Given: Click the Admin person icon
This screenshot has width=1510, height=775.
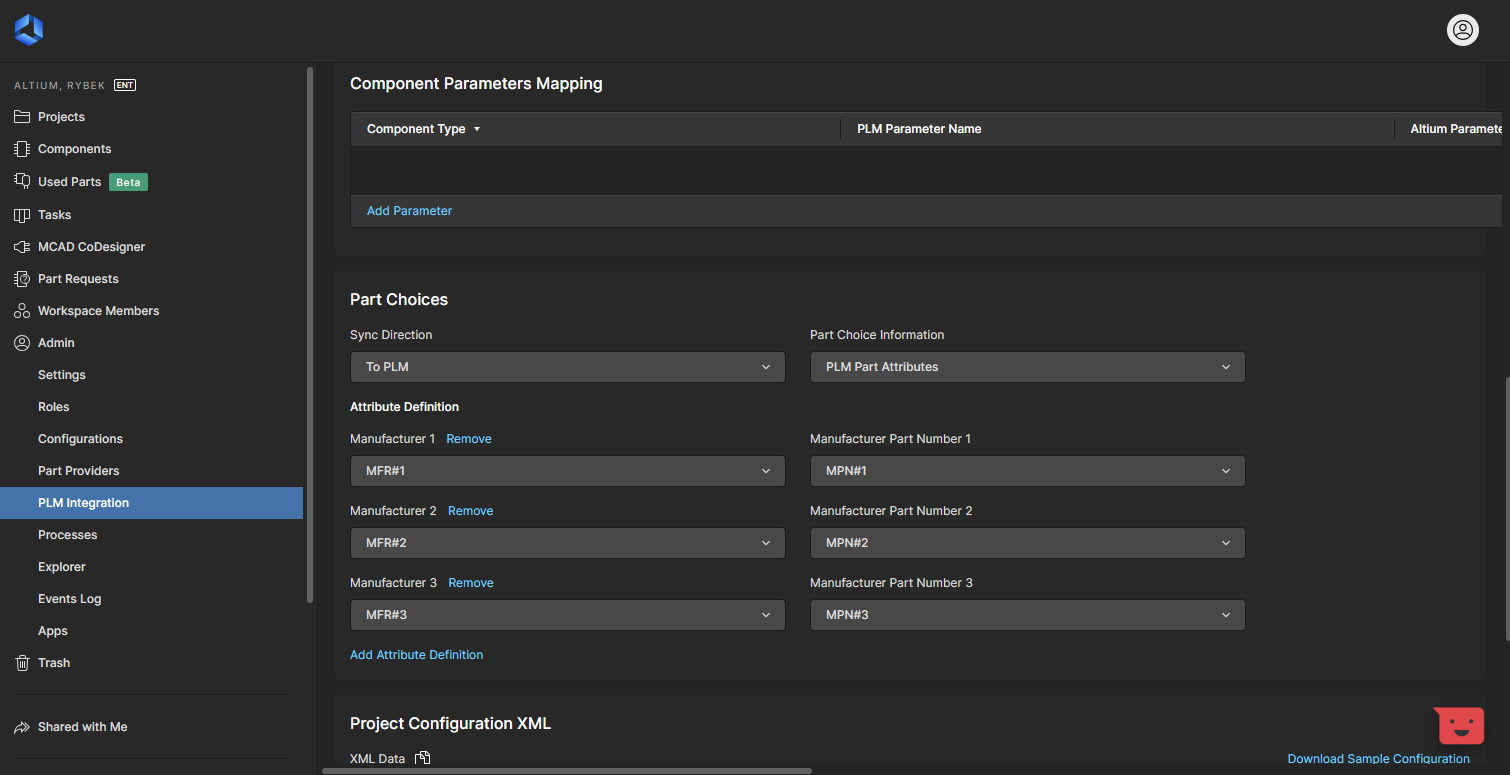Looking at the screenshot, I should pos(22,343).
